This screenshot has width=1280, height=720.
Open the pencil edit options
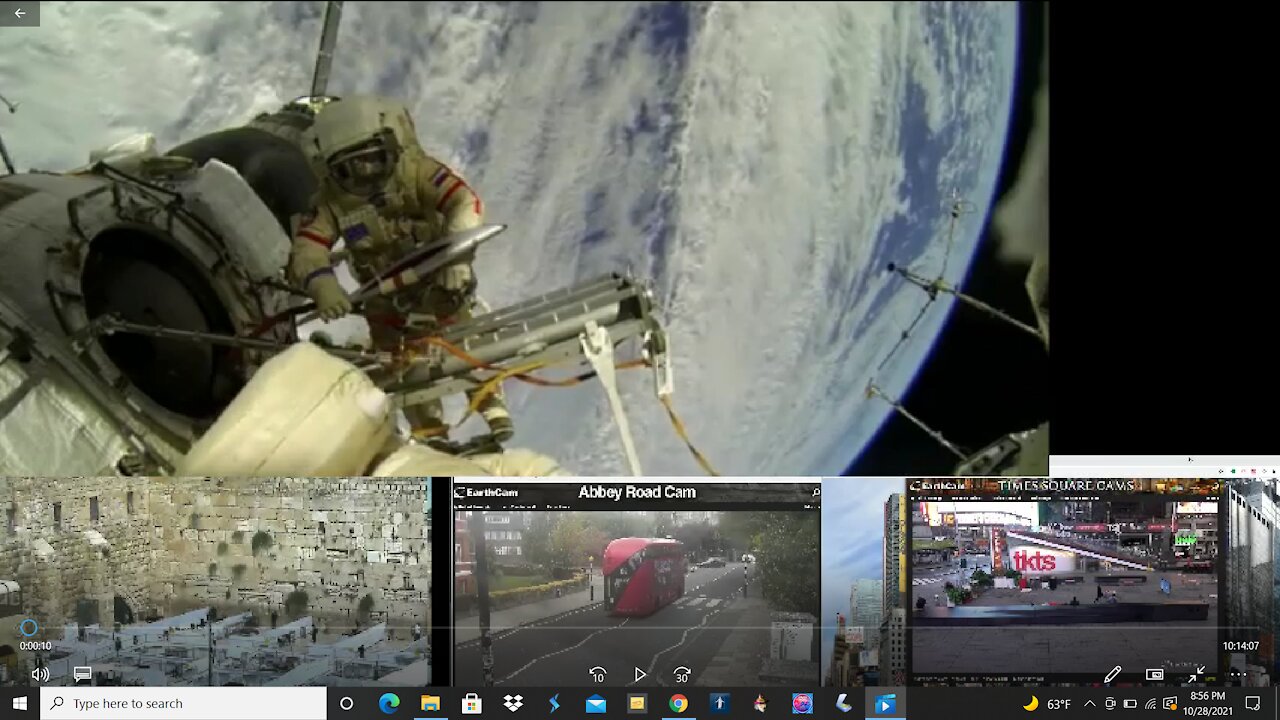click(x=1112, y=675)
